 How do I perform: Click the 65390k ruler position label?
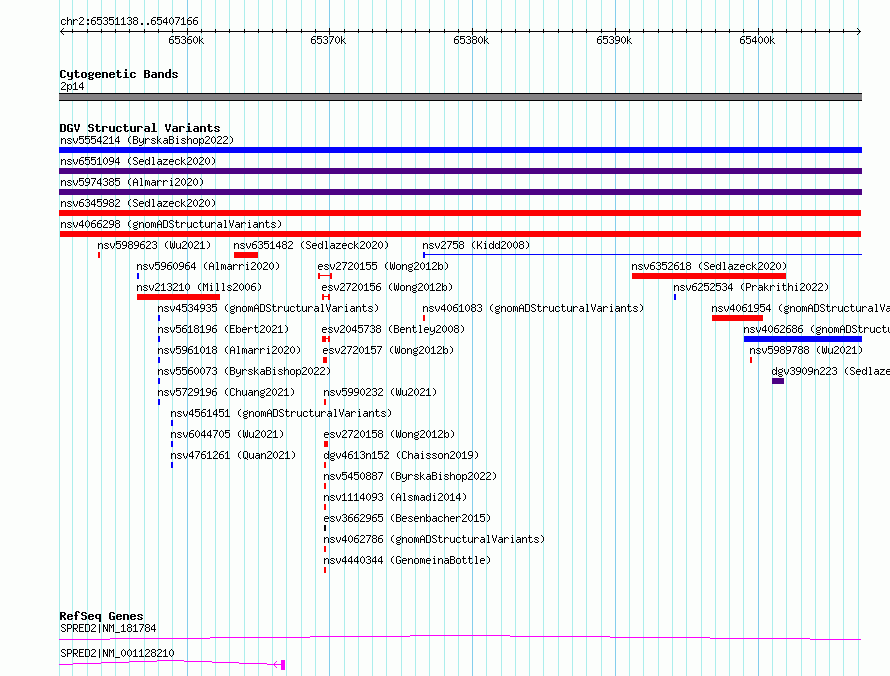614,40
